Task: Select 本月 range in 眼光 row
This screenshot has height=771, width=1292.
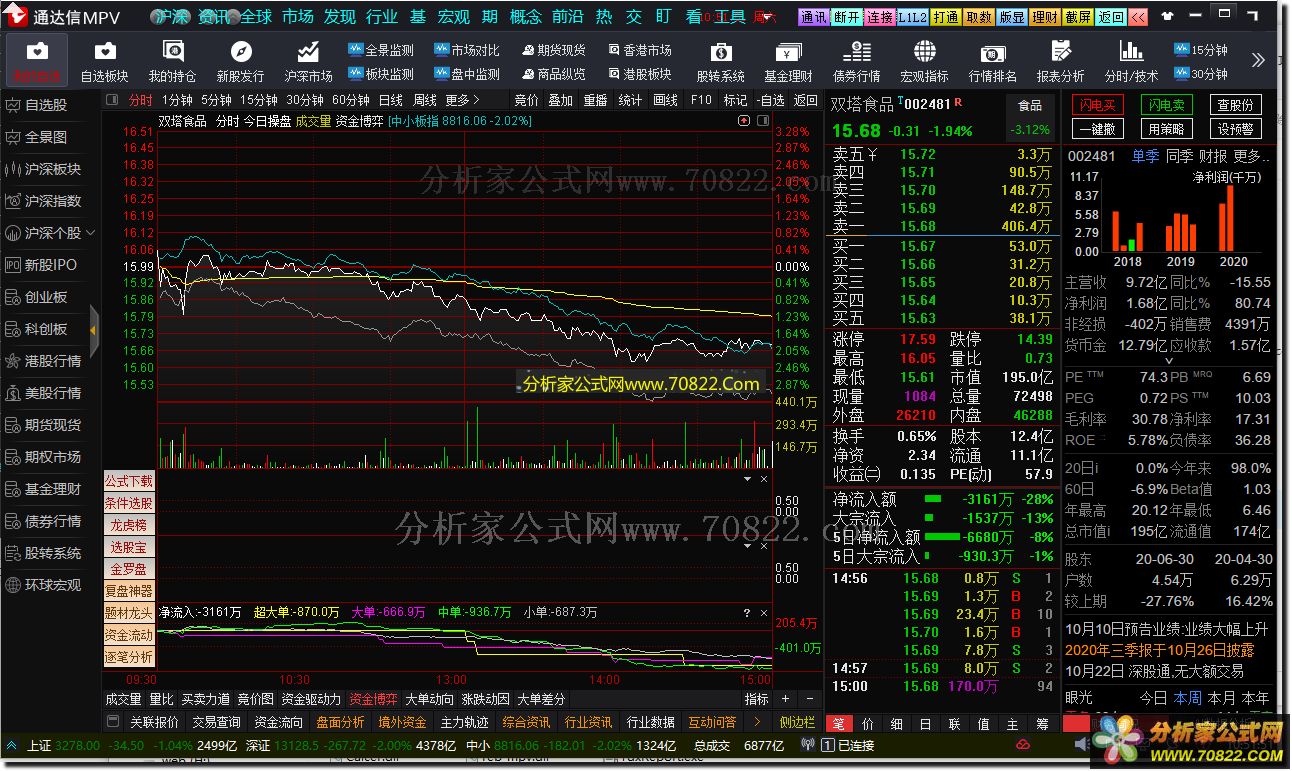Action: (x=1222, y=698)
